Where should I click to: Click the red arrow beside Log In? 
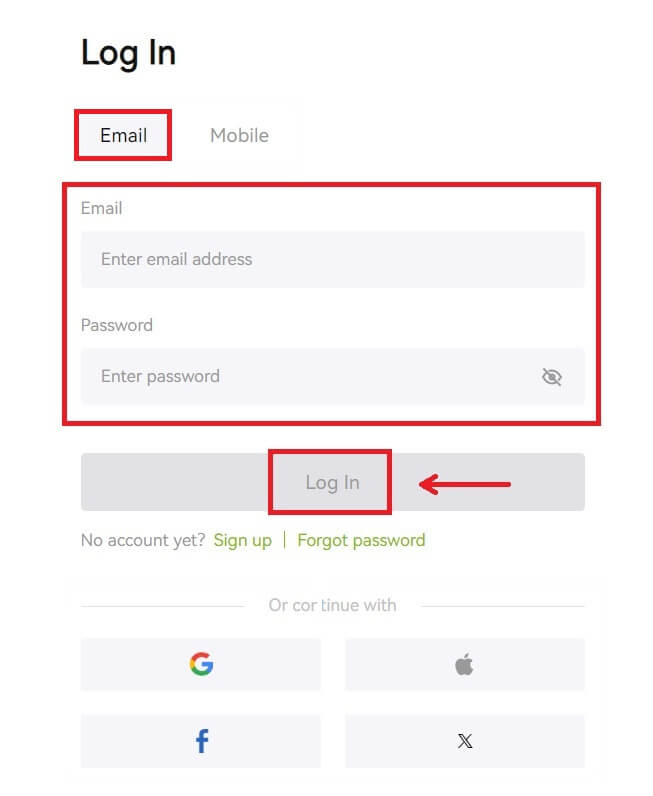465,485
